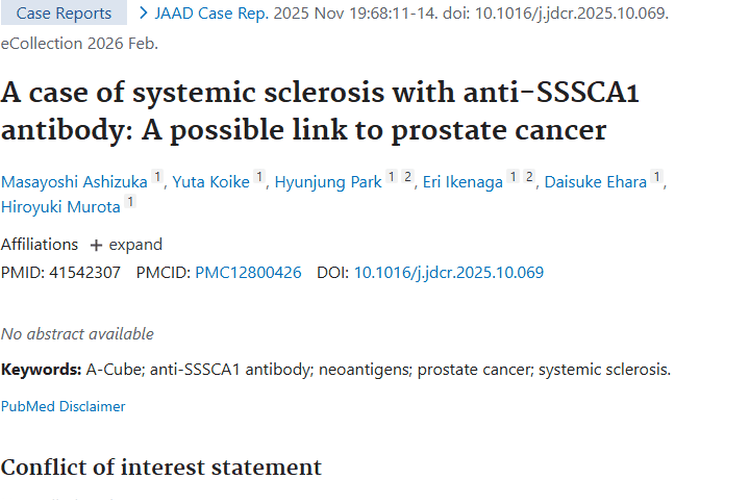
Task: Click the article title heading
Action: click(320, 111)
